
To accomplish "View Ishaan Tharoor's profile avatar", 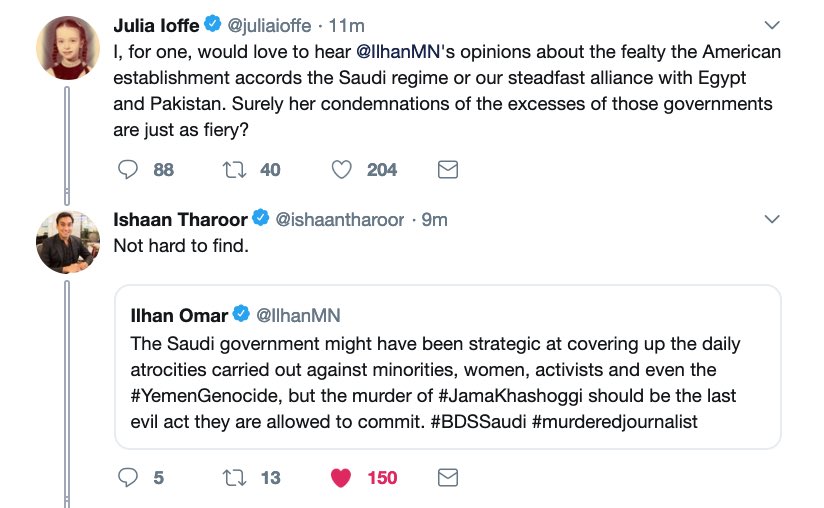I will (x=68, y=241).
